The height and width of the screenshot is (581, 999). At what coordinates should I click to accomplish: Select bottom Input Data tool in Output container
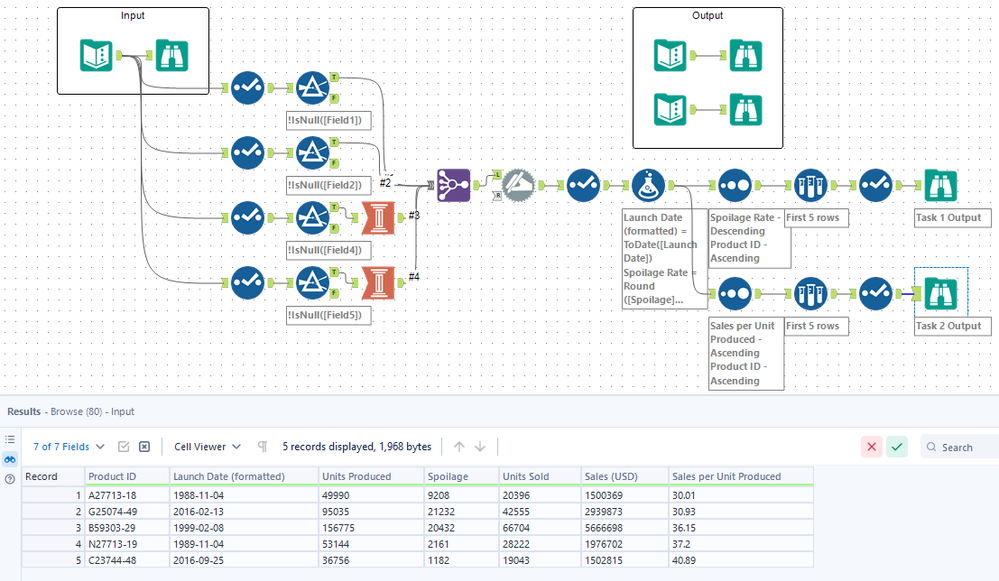(670, 110)
